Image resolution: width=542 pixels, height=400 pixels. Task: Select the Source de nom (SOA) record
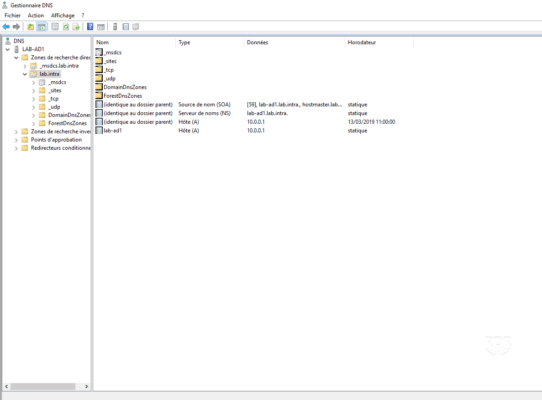click(x=204, y=104)
